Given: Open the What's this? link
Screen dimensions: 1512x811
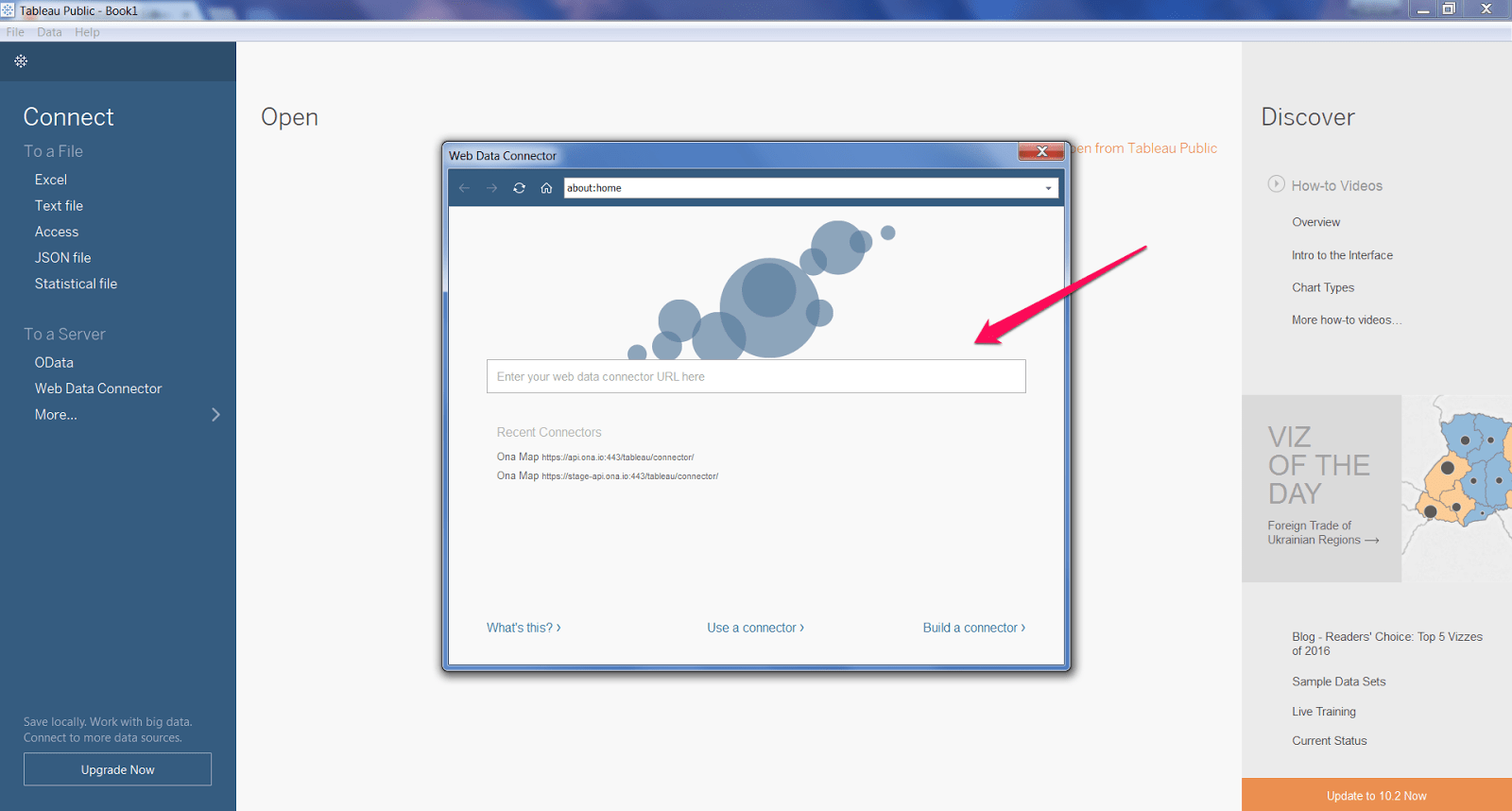Looking at the screenshot, I should (524, 628).
